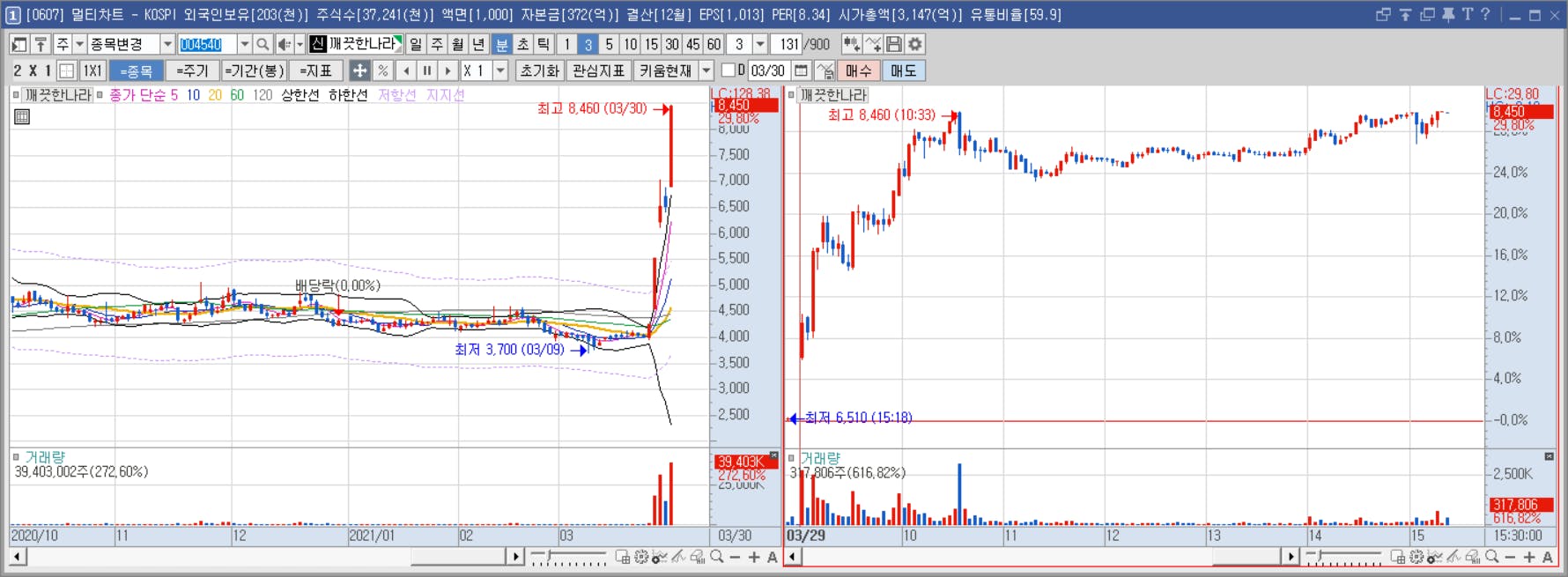
Task: Open chart settings gear icon
Action: click(x=915, y=44)
